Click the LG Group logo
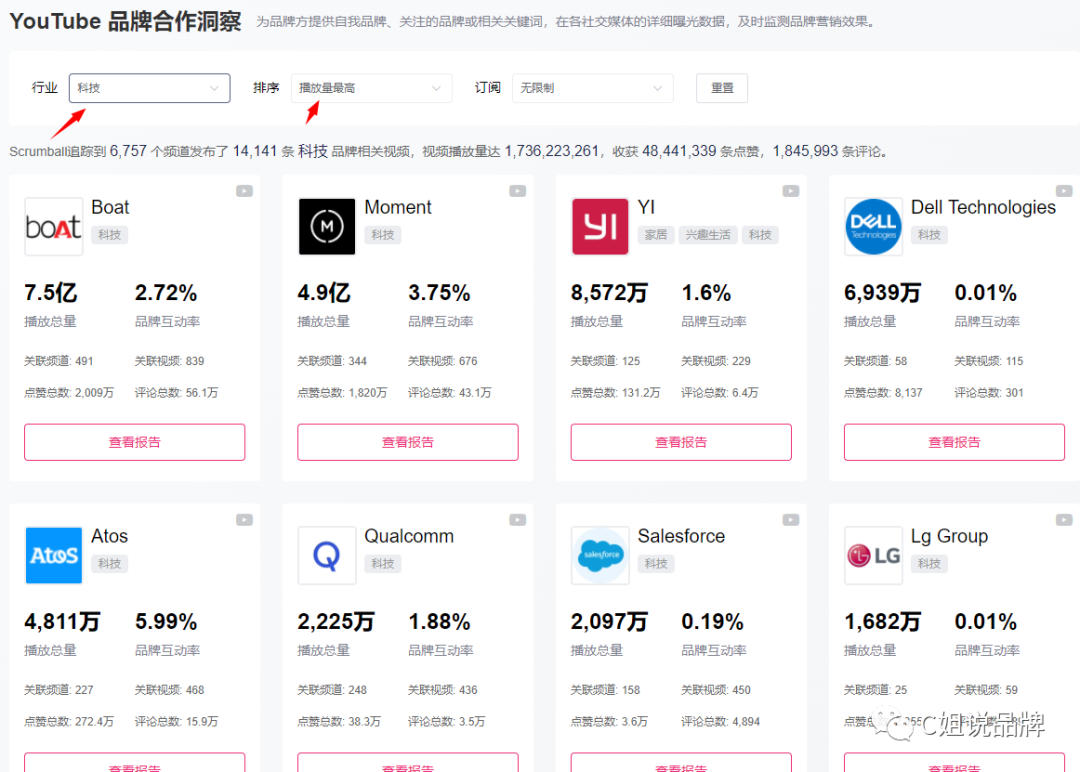Image resolution: width=1080 pixels, height=772 pixels. tap(872, 555)
